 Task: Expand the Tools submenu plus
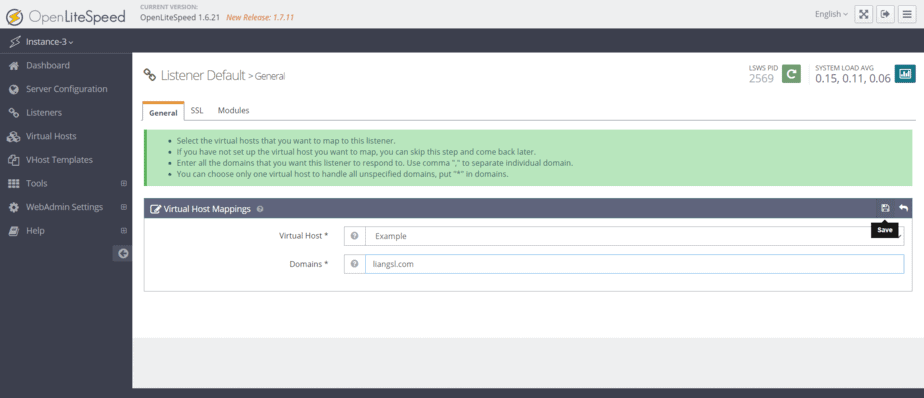point(124,183)
